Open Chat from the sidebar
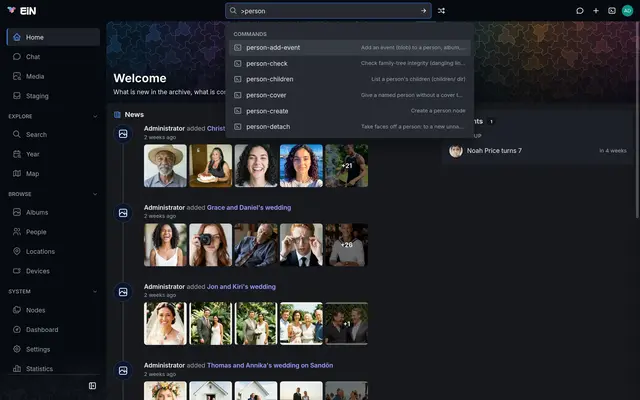Viewport: 640px width, 400px height. [x=53, y=57]
